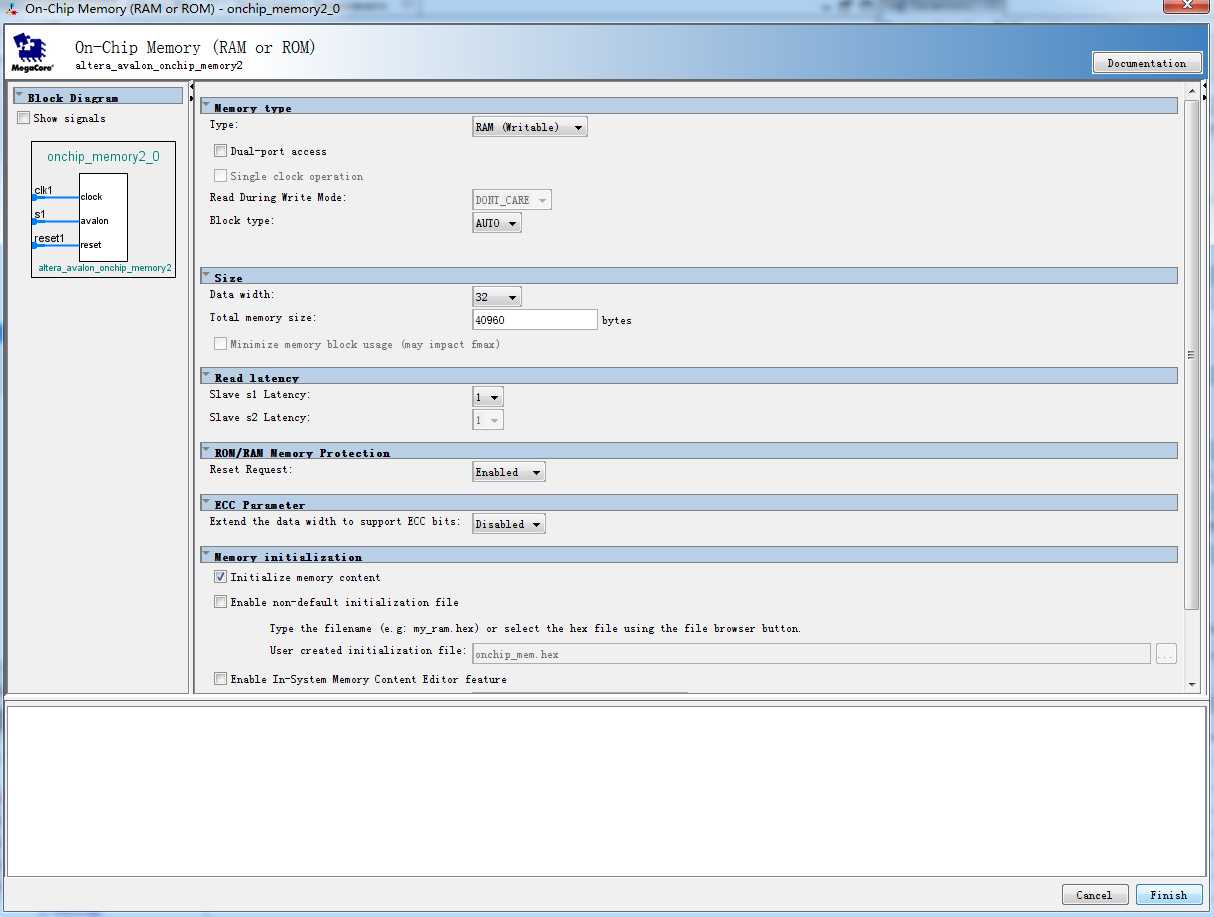Enable In-System Memory Content Editor feature
The image size is (1214, 917).
coord(221,679)
